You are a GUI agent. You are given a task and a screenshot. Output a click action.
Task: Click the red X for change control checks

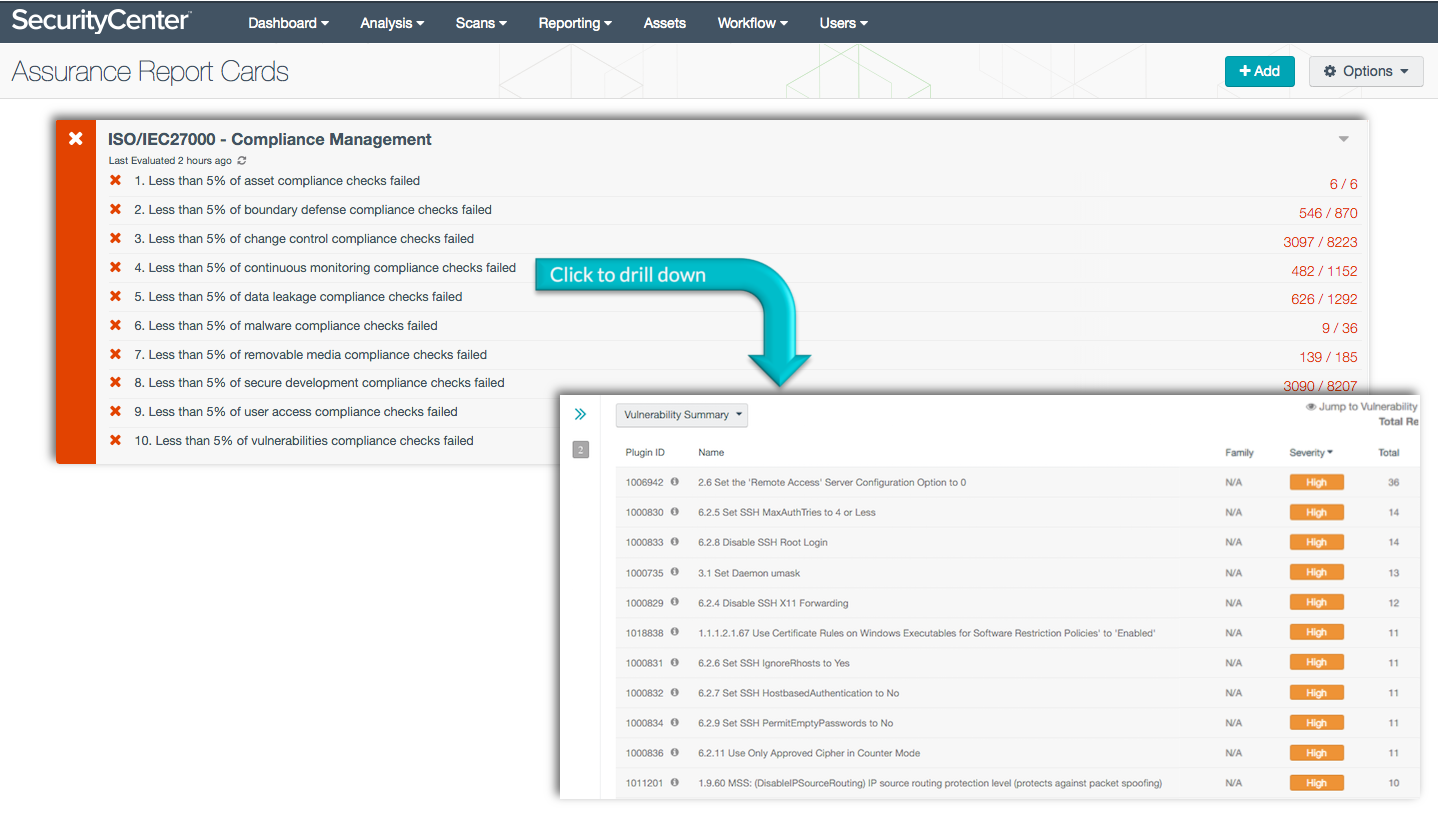(x=115, y=239)
